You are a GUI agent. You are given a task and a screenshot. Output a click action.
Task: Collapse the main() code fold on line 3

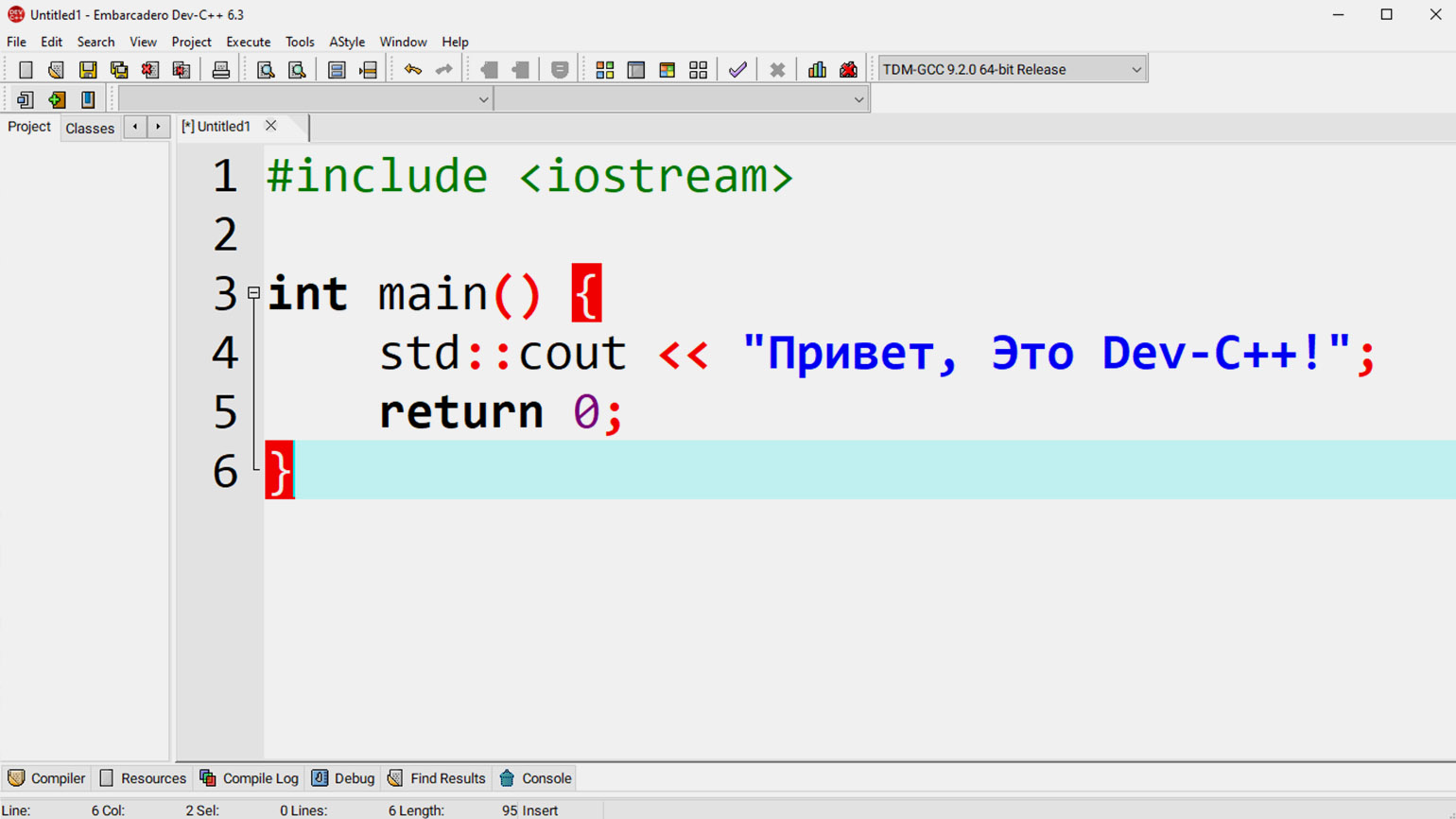pyautogui.click(x=253, y=293)
